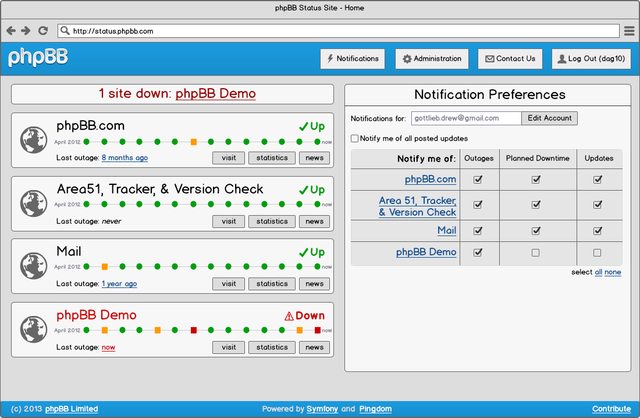Image resolution: width=640 pixels, height=418 pixels.
Task: Click the globe icon for phpBB Demo card
Action: (x=33, y=329)
